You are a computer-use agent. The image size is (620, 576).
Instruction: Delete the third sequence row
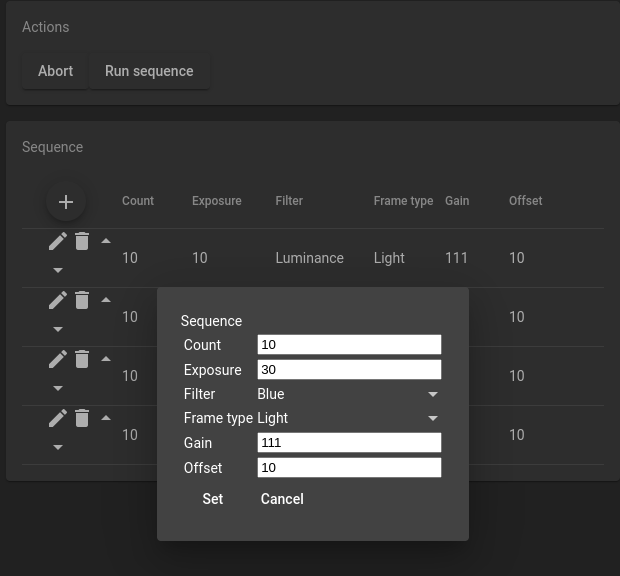click(82, 359)
